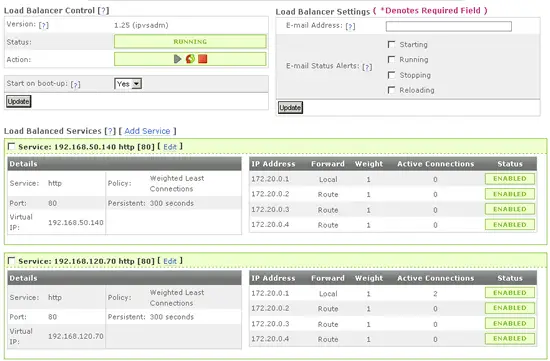Toggle ENABLED for 172.20.0.4 in service 192.168.120.70

(510, 339)
